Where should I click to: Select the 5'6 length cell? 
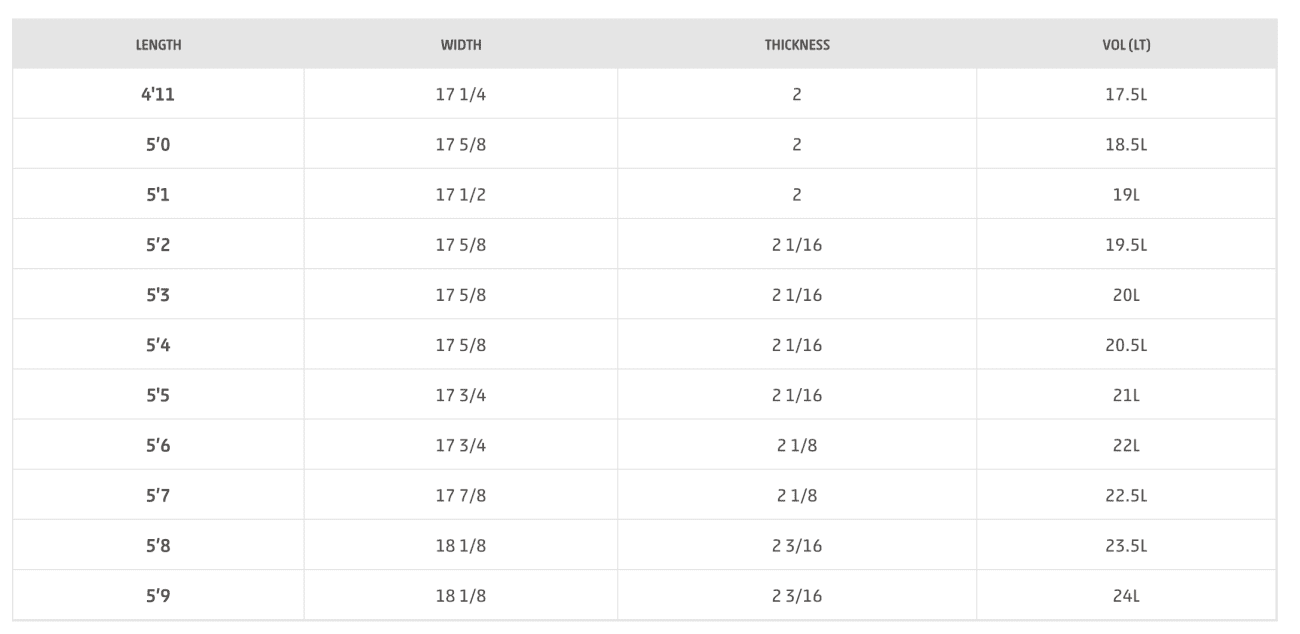point(158,445)
